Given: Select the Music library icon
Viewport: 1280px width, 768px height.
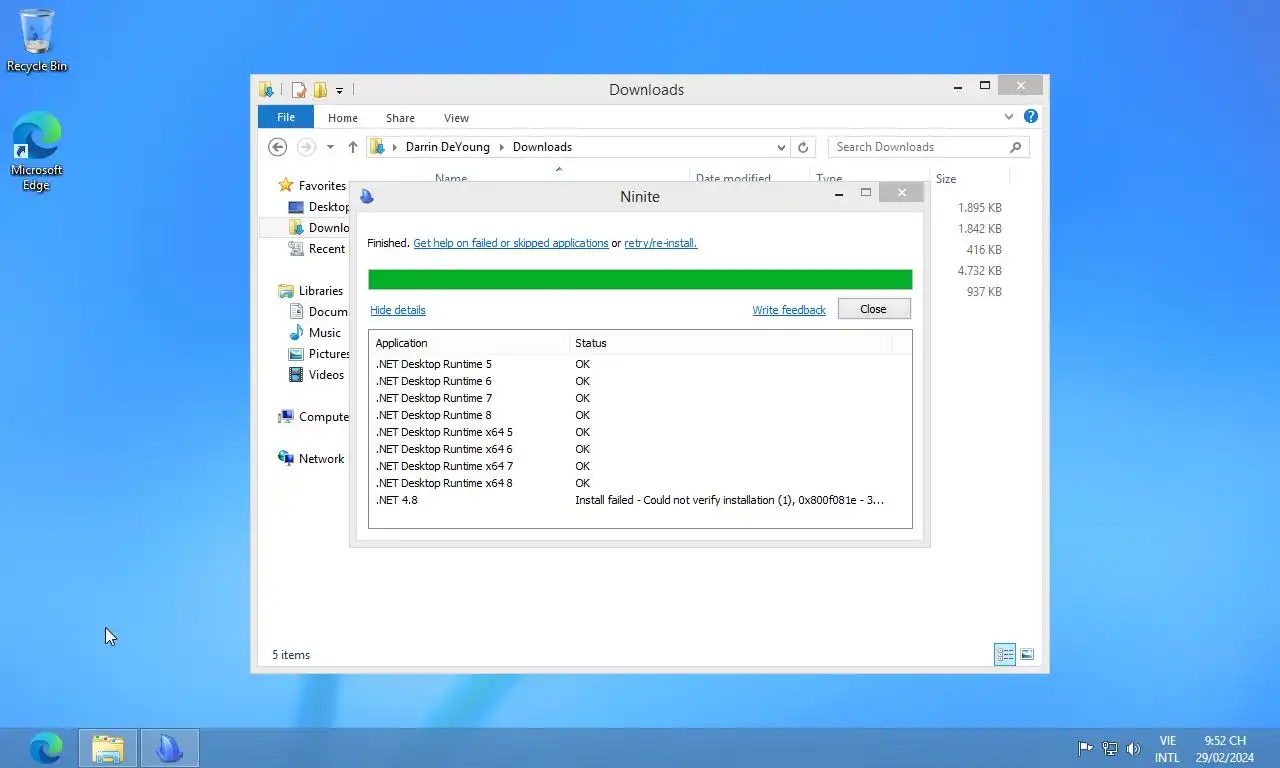Looking at the screenshot, I should tap(296, 333).
